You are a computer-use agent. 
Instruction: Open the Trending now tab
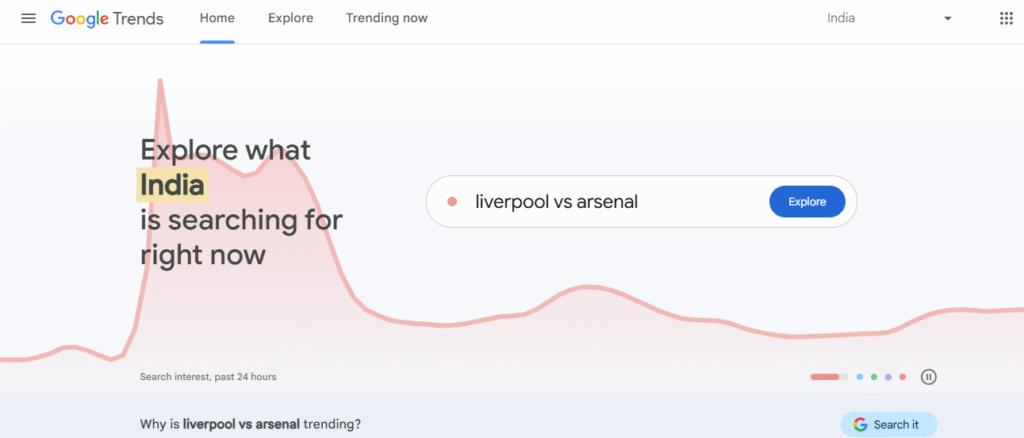(x=386, y=19)
